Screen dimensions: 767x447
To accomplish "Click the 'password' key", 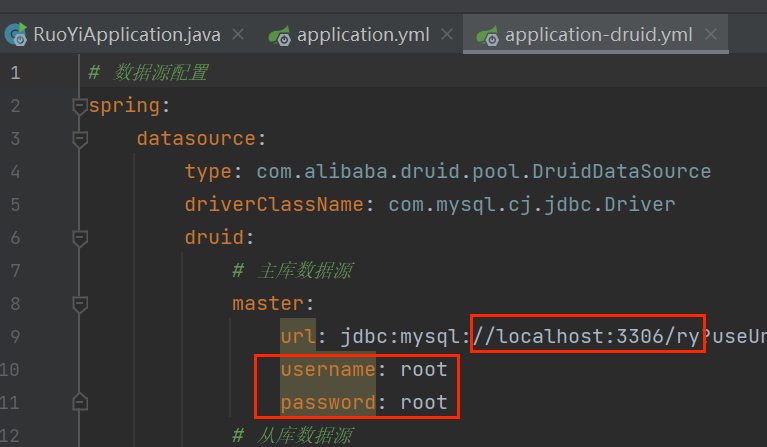I will 328,403.
